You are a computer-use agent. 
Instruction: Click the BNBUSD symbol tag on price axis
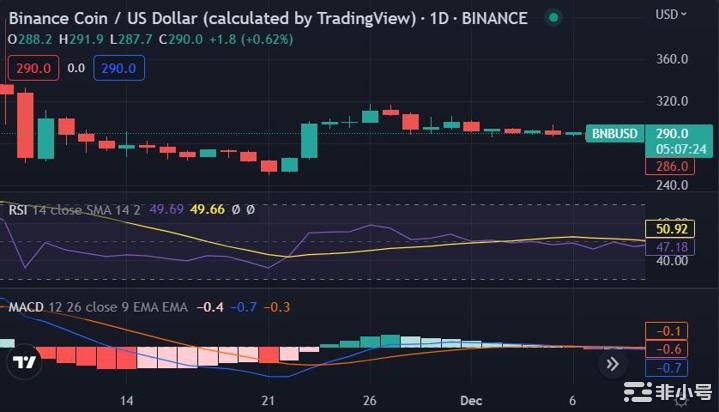tap(612, 133)
